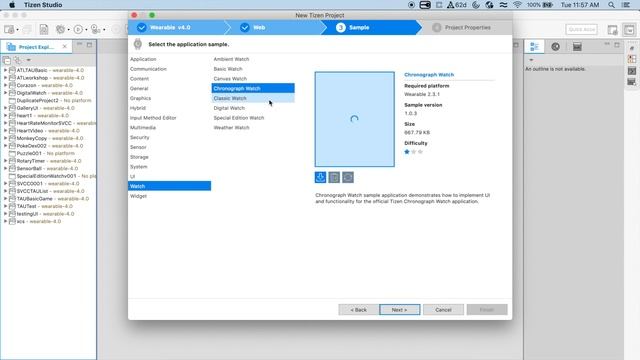Click the Run play icon in the main toolbar
Screen dimensions: 640x360
point(78,29)
